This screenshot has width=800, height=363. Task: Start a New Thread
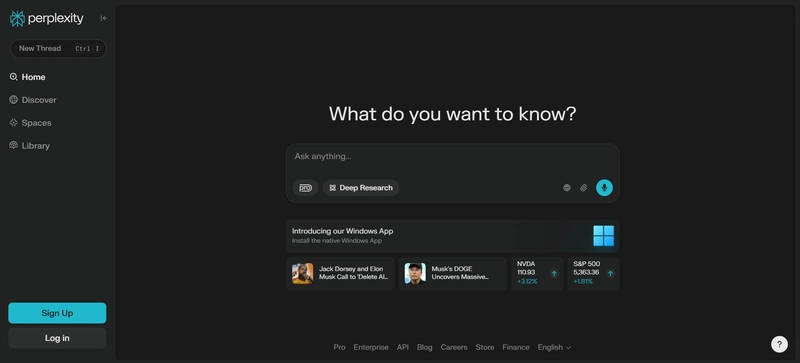pyautogui.click(x=58, y=49)
